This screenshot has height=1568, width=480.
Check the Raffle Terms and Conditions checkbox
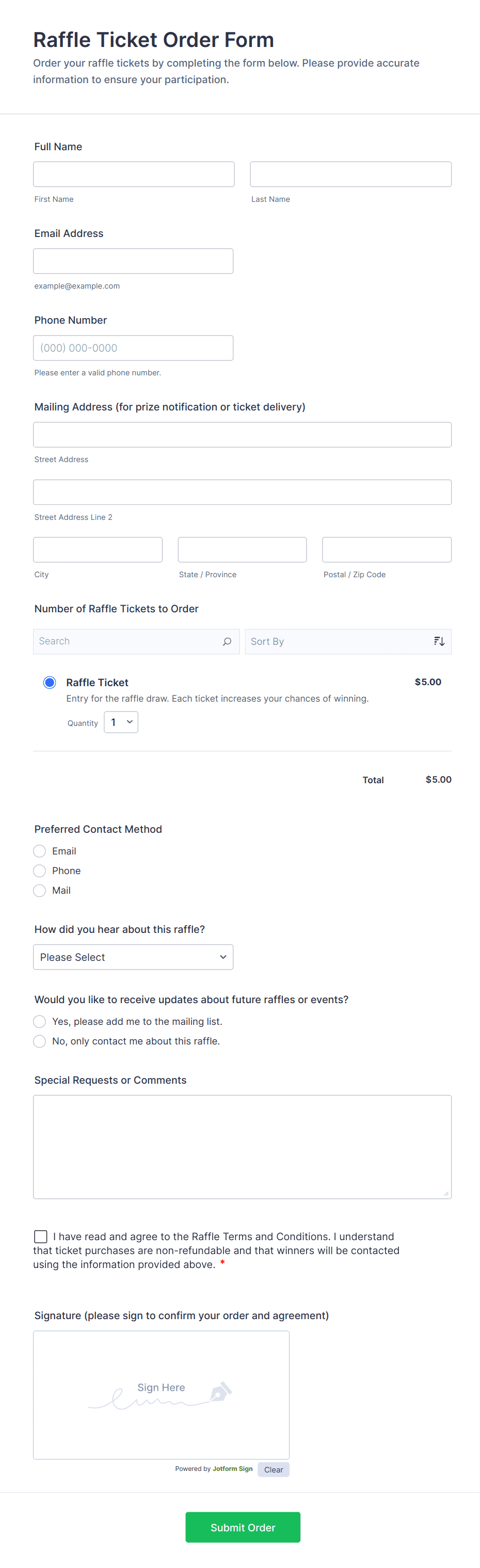[41, 1236]
